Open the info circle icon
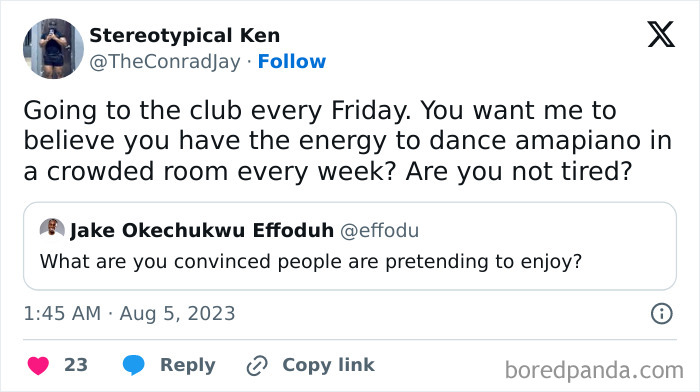 pyautogui.click(x=661, y=313)
